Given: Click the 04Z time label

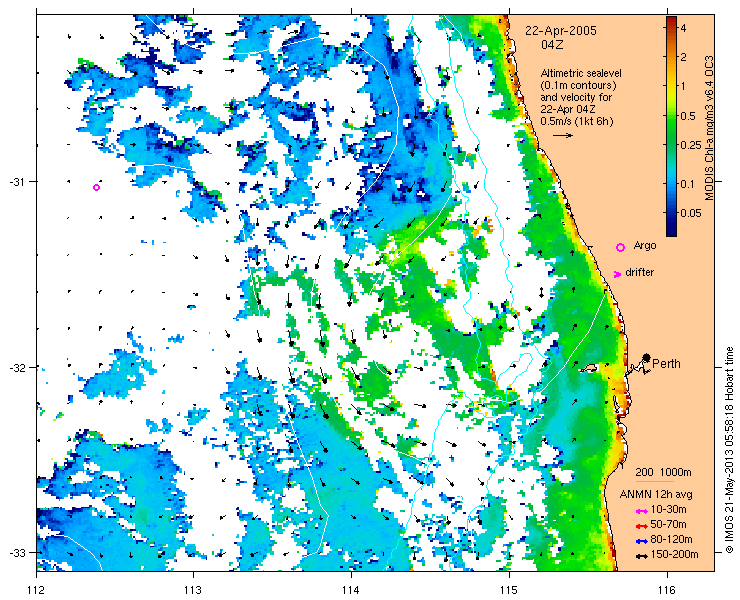Looking at the screenshot, I should click(x=552, y=45).
